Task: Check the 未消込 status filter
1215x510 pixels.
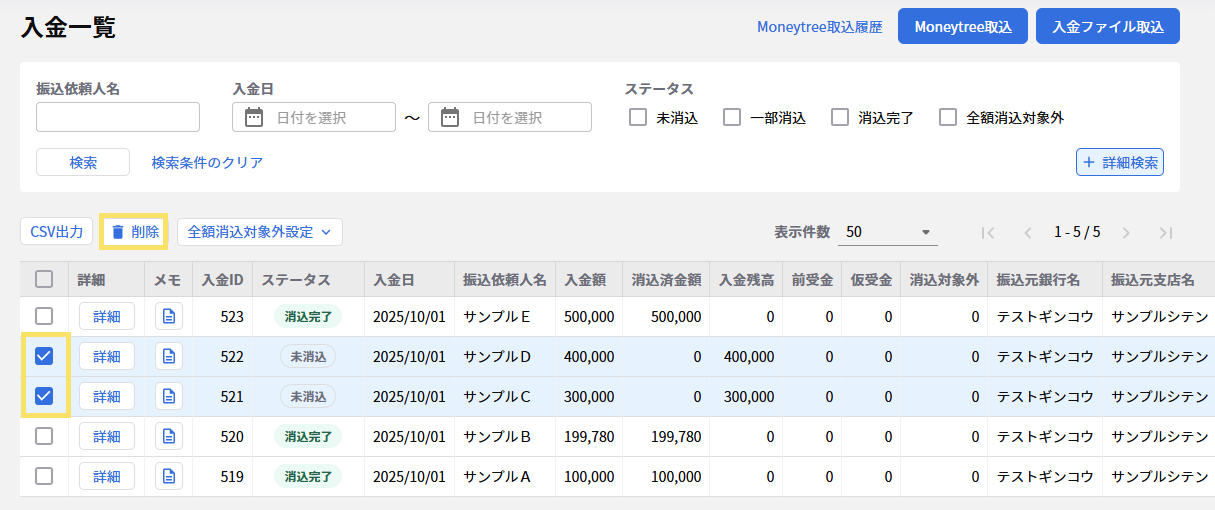Action: 638,117
